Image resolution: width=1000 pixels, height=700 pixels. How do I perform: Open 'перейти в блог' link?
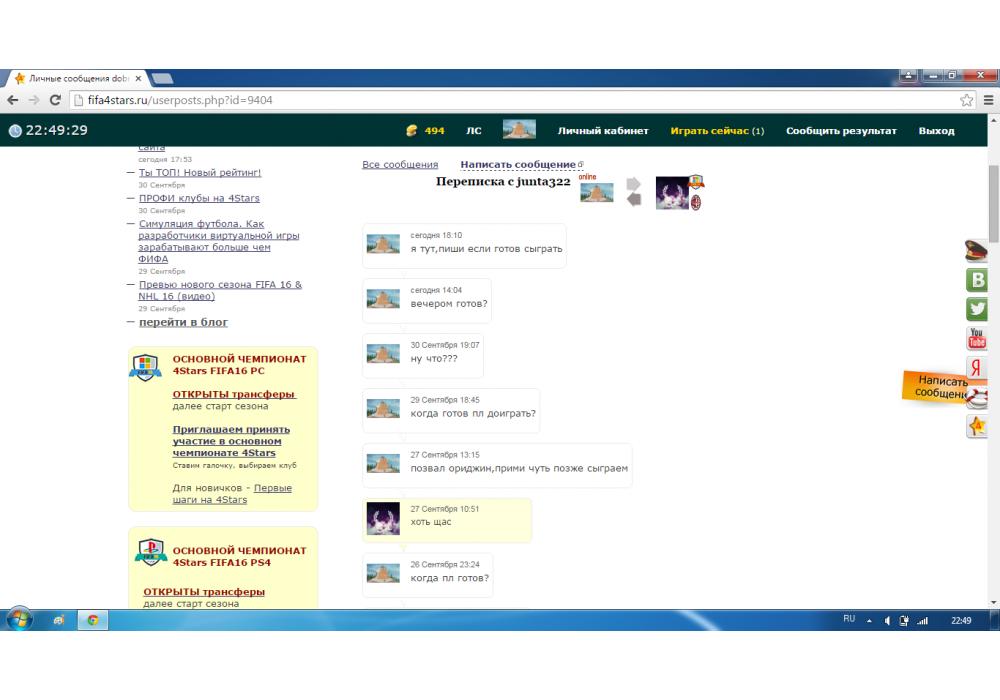pos(183,322)
